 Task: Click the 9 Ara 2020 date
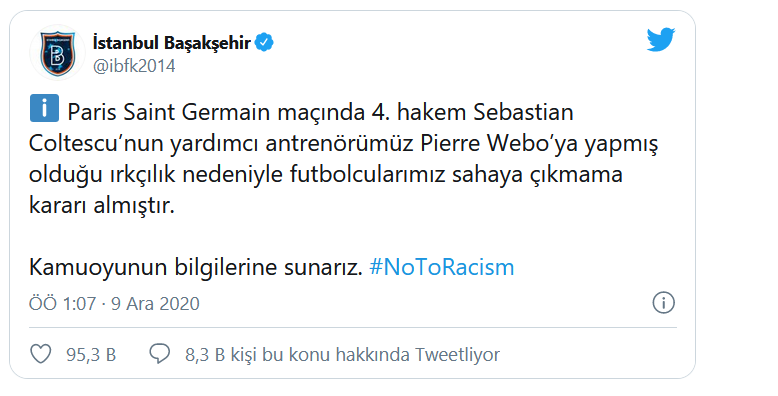155,304
